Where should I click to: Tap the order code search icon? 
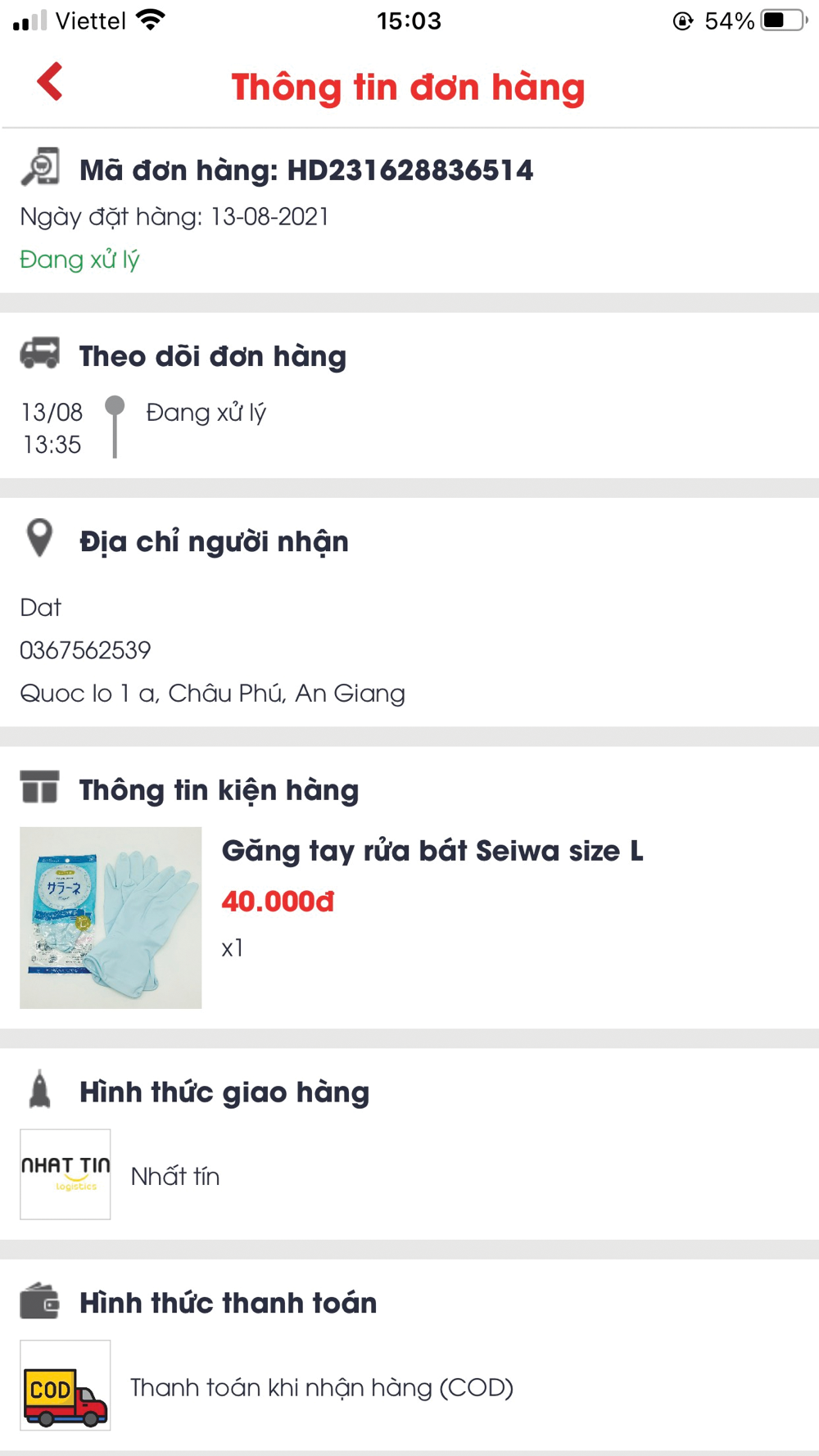coord(40,167)
